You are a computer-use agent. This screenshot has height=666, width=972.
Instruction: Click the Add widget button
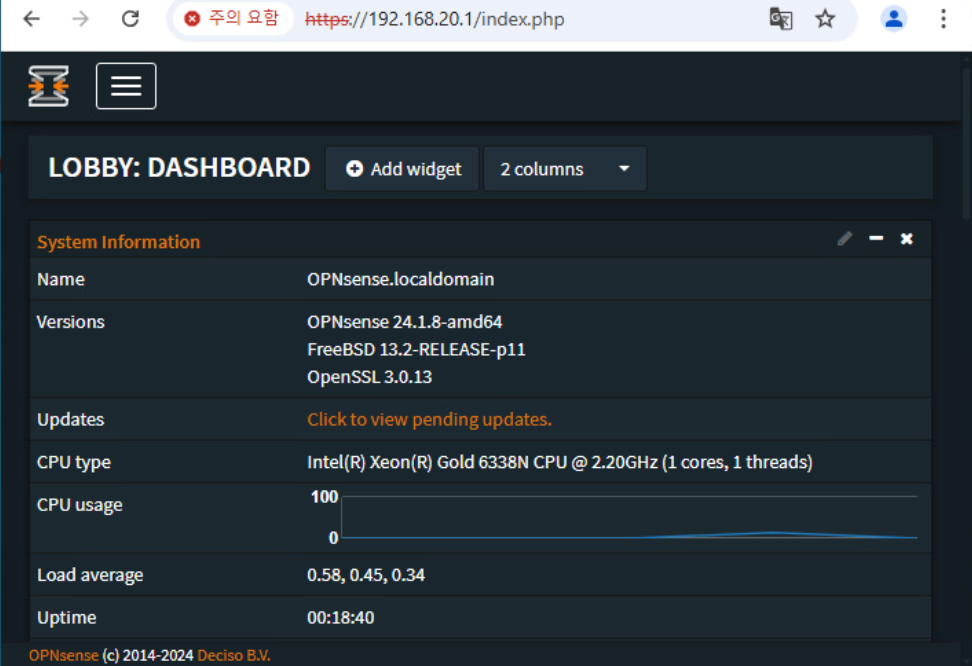pos(402,169)
